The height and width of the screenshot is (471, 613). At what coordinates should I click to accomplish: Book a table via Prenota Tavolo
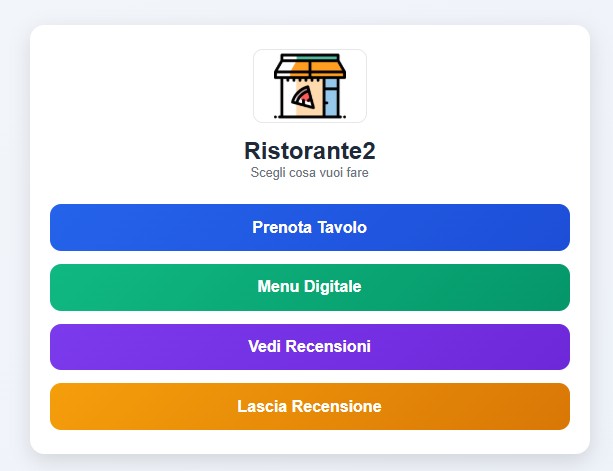(309, 227)
